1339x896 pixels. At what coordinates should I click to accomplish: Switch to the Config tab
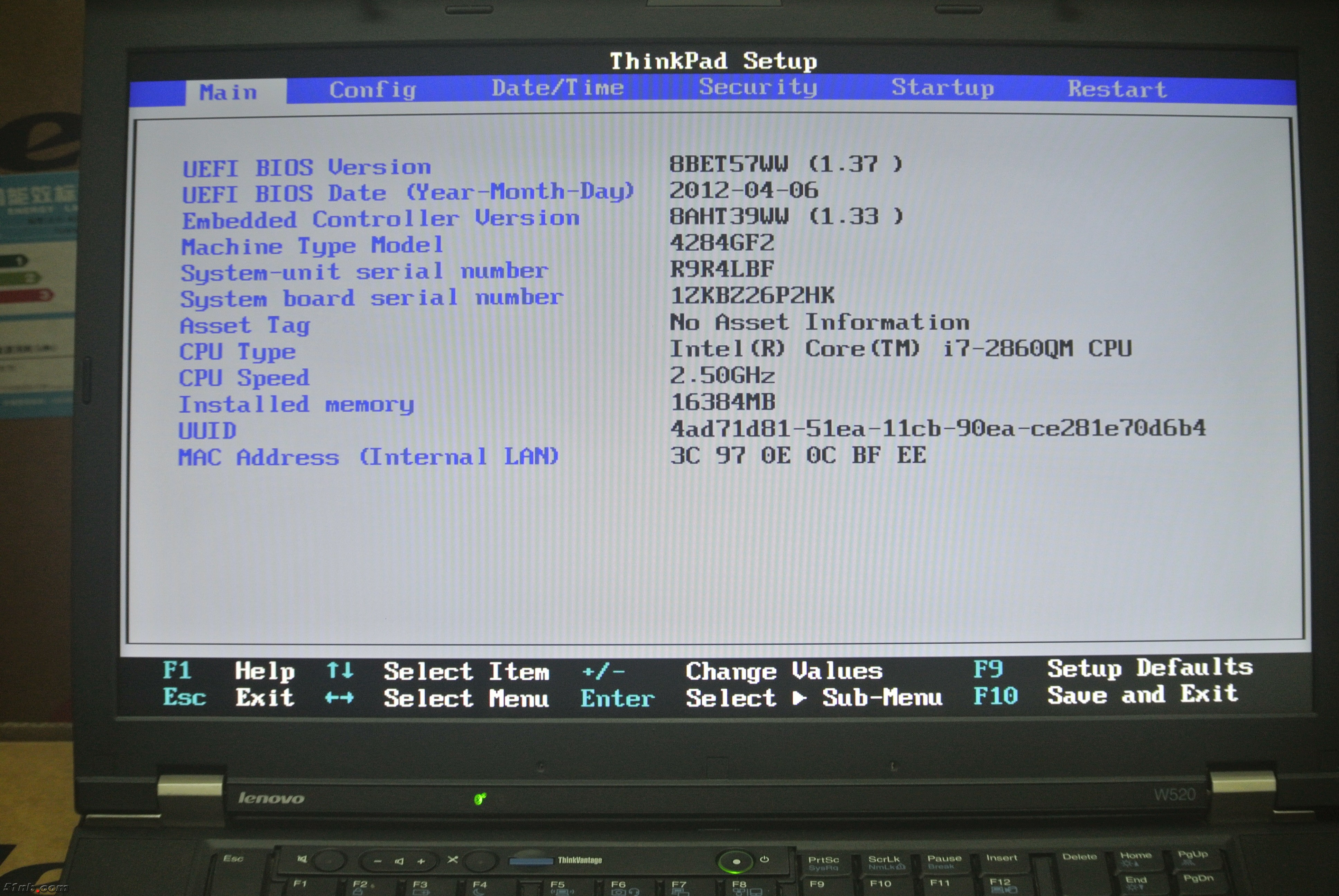point(372,90)
